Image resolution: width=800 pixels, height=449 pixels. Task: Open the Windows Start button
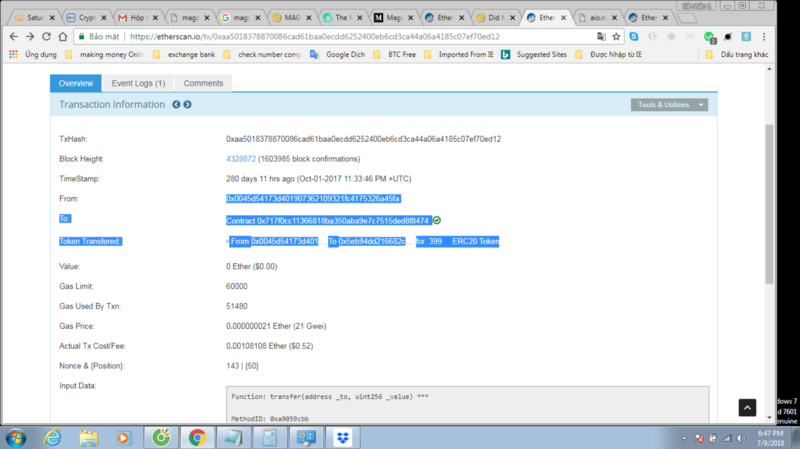pyautogui.click(x=16, y=438)
